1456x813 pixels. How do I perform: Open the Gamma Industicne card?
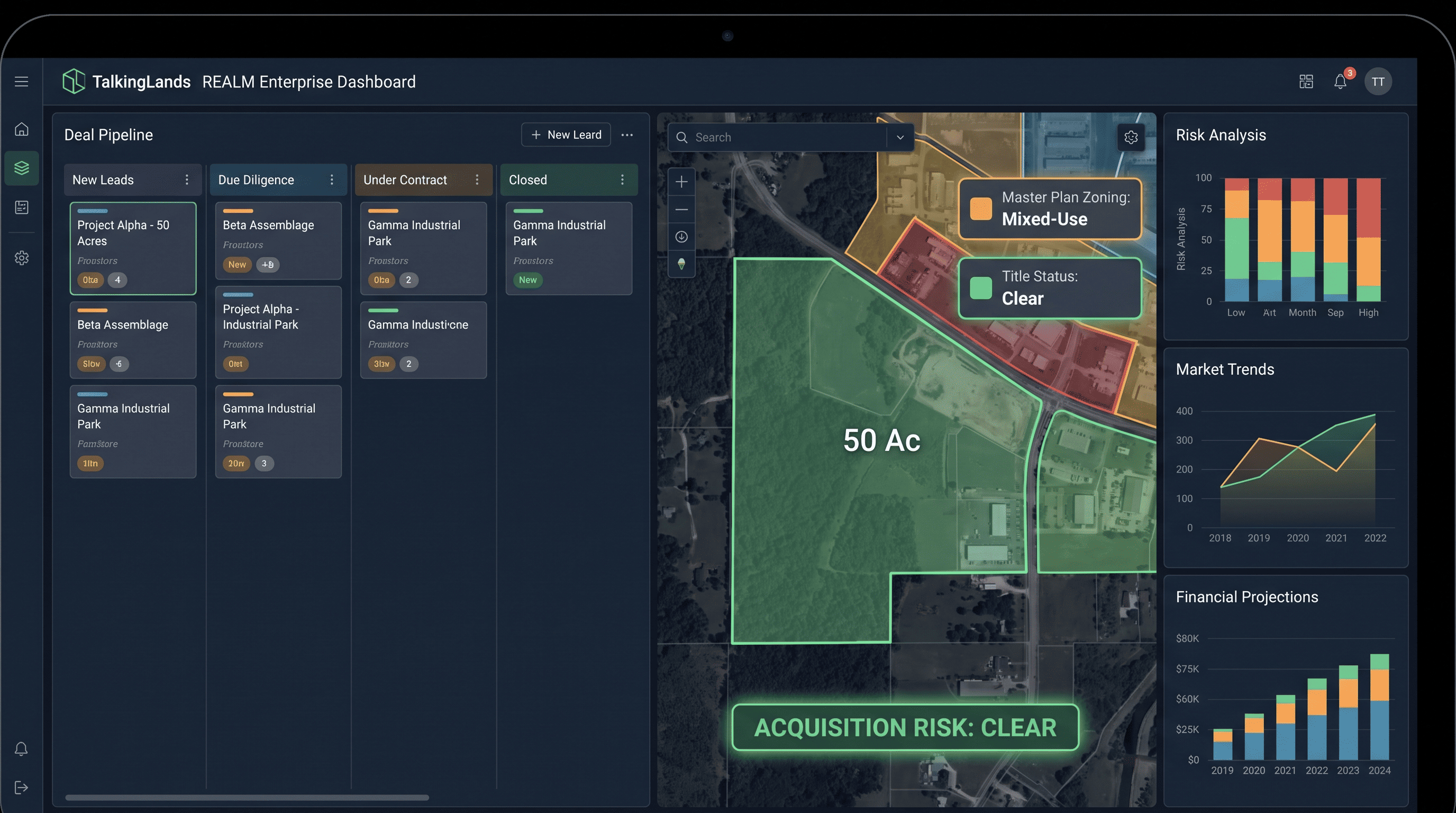tap(423, 340)
